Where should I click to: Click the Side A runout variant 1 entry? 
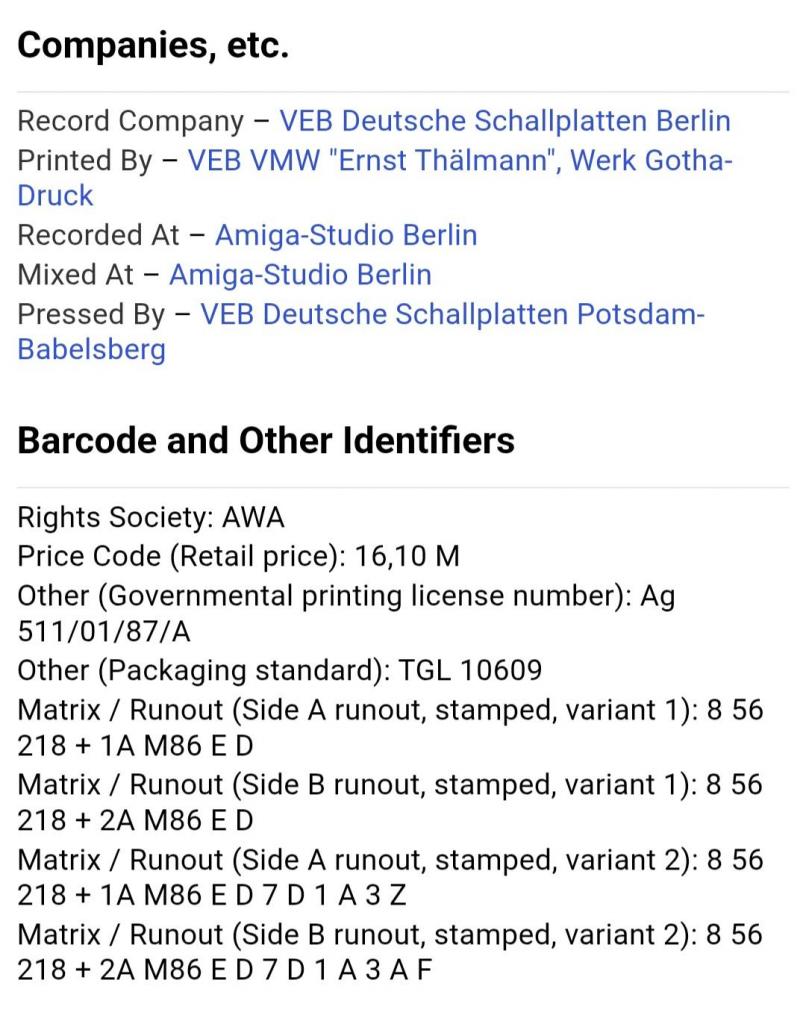click(x=389, y=710)
